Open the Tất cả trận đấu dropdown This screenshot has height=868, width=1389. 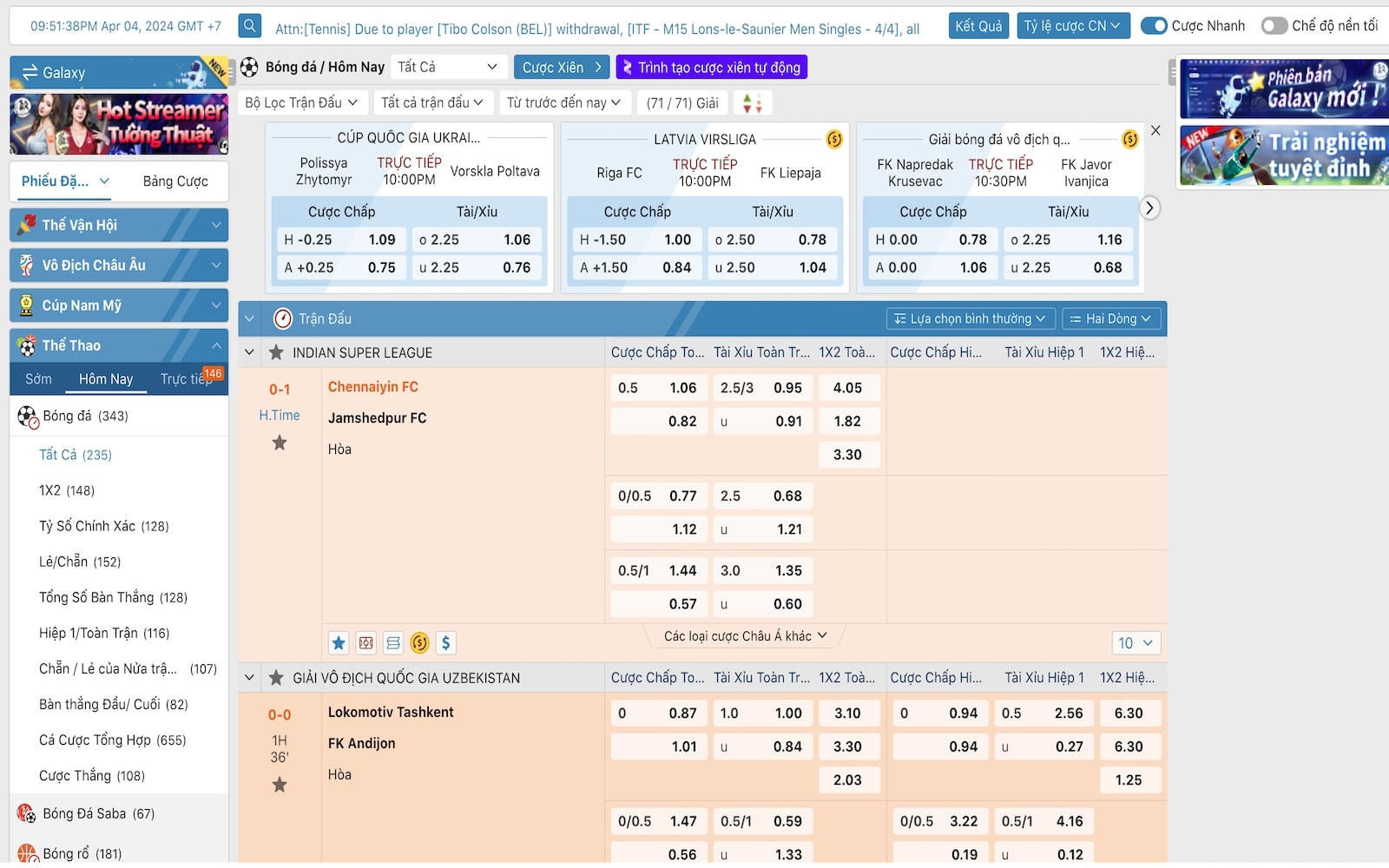[433, 102]
